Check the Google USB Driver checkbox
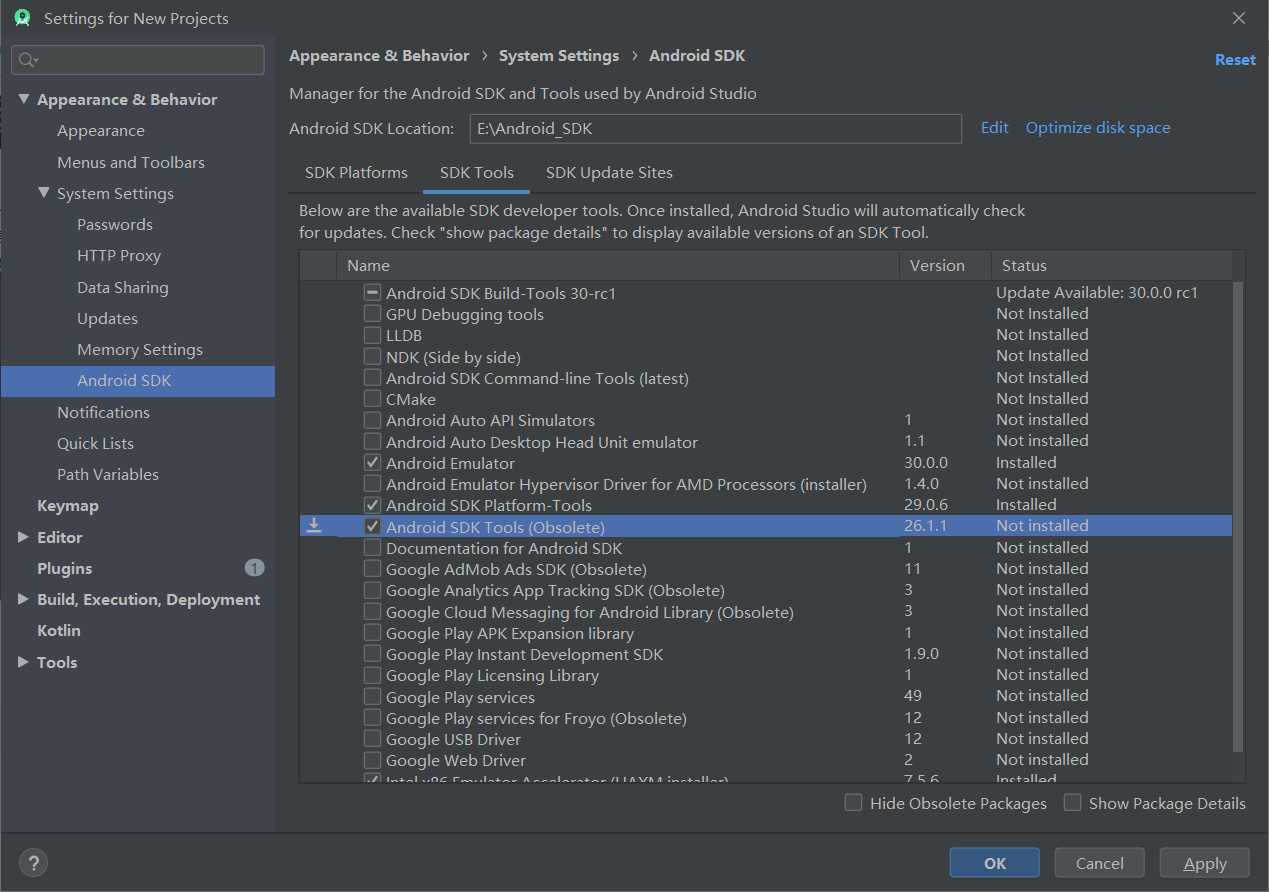 (x=372, y=739)
